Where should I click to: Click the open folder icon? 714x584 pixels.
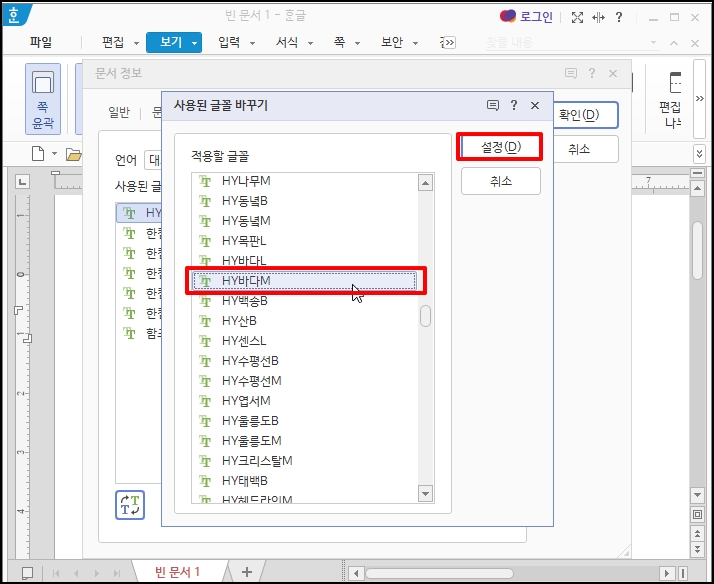point(73,154)
